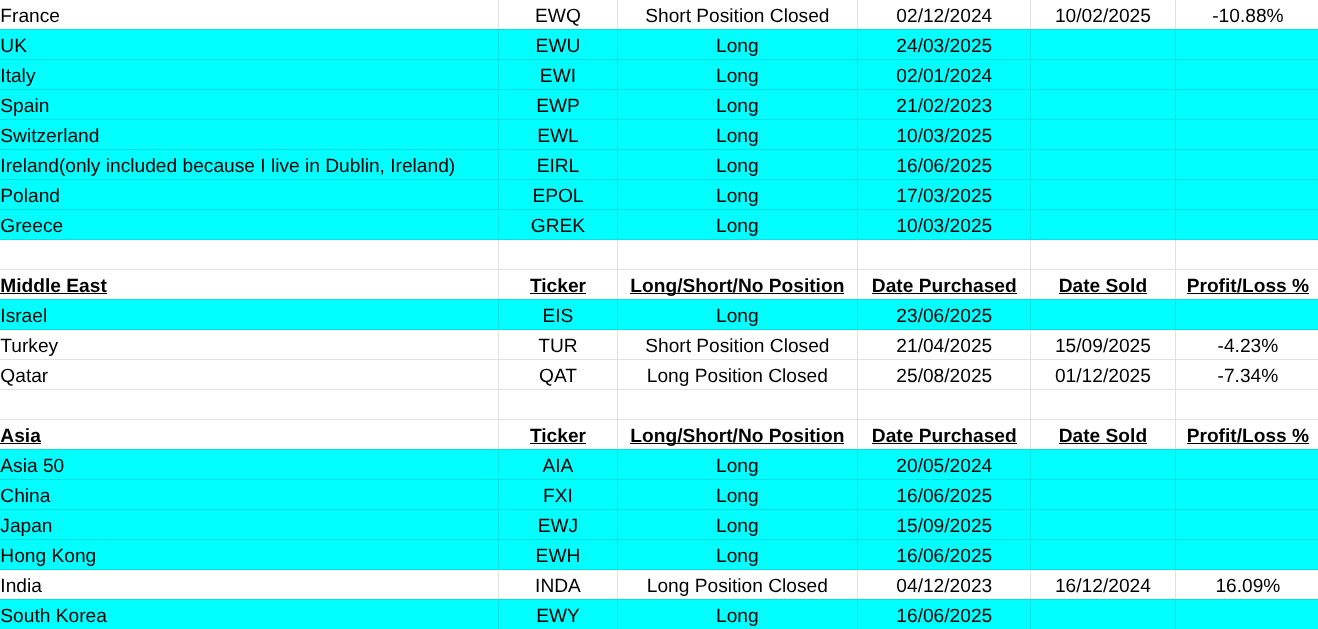
Task: Select Spain's purchase date 21/02/2023
Action: pos(943,106)
